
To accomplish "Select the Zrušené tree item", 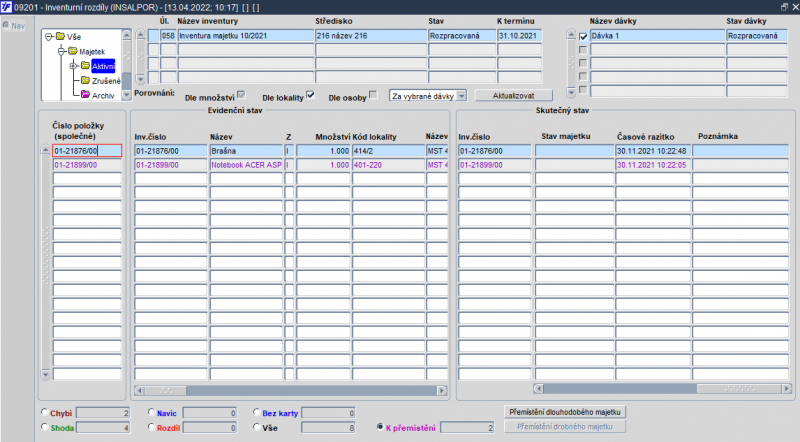I will click(x=106, y=81).
